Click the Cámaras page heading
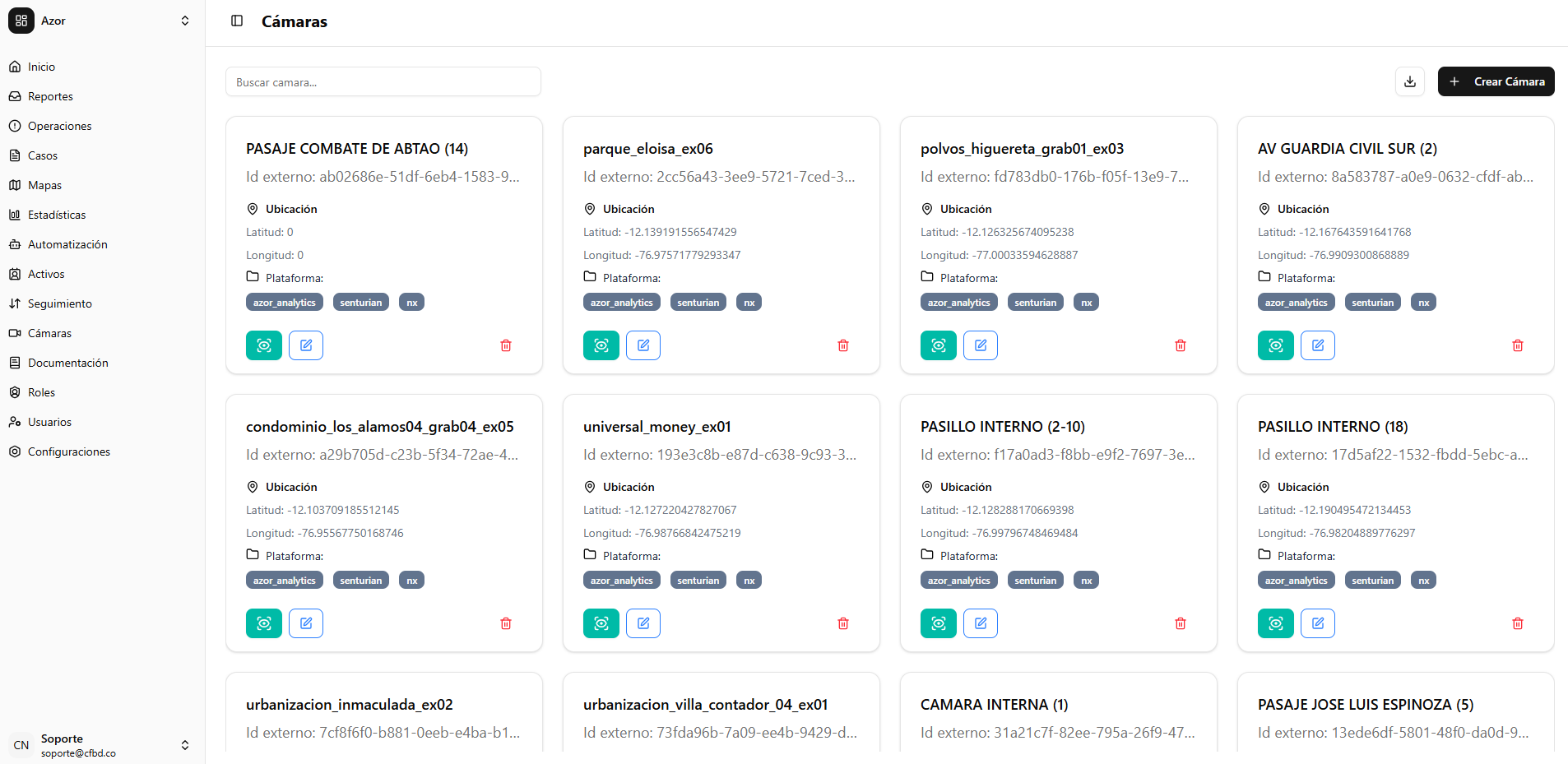The image size is (1568, 764). (x=295, y=21)
